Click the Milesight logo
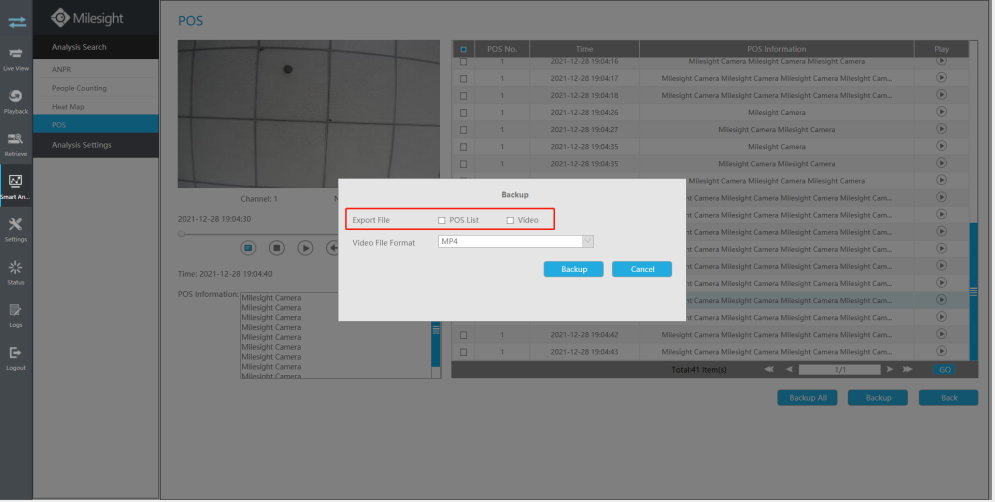The height and width of the screenshot is (502, 995). pos(88,18)
